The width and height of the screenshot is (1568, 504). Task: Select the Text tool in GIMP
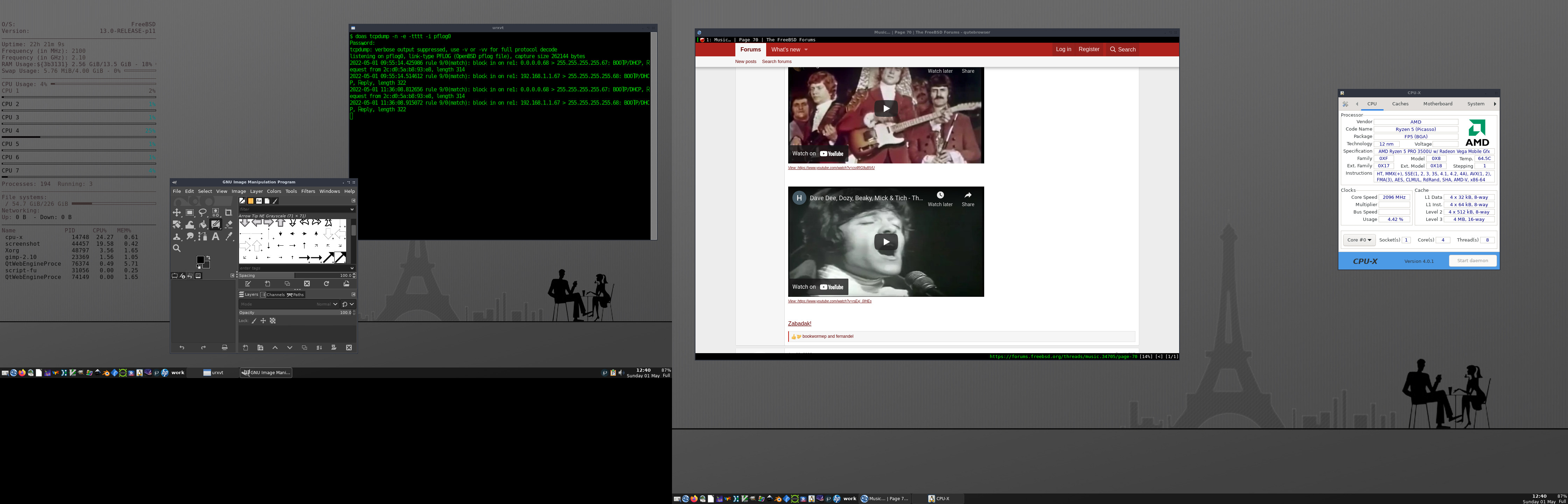[216, 236]
